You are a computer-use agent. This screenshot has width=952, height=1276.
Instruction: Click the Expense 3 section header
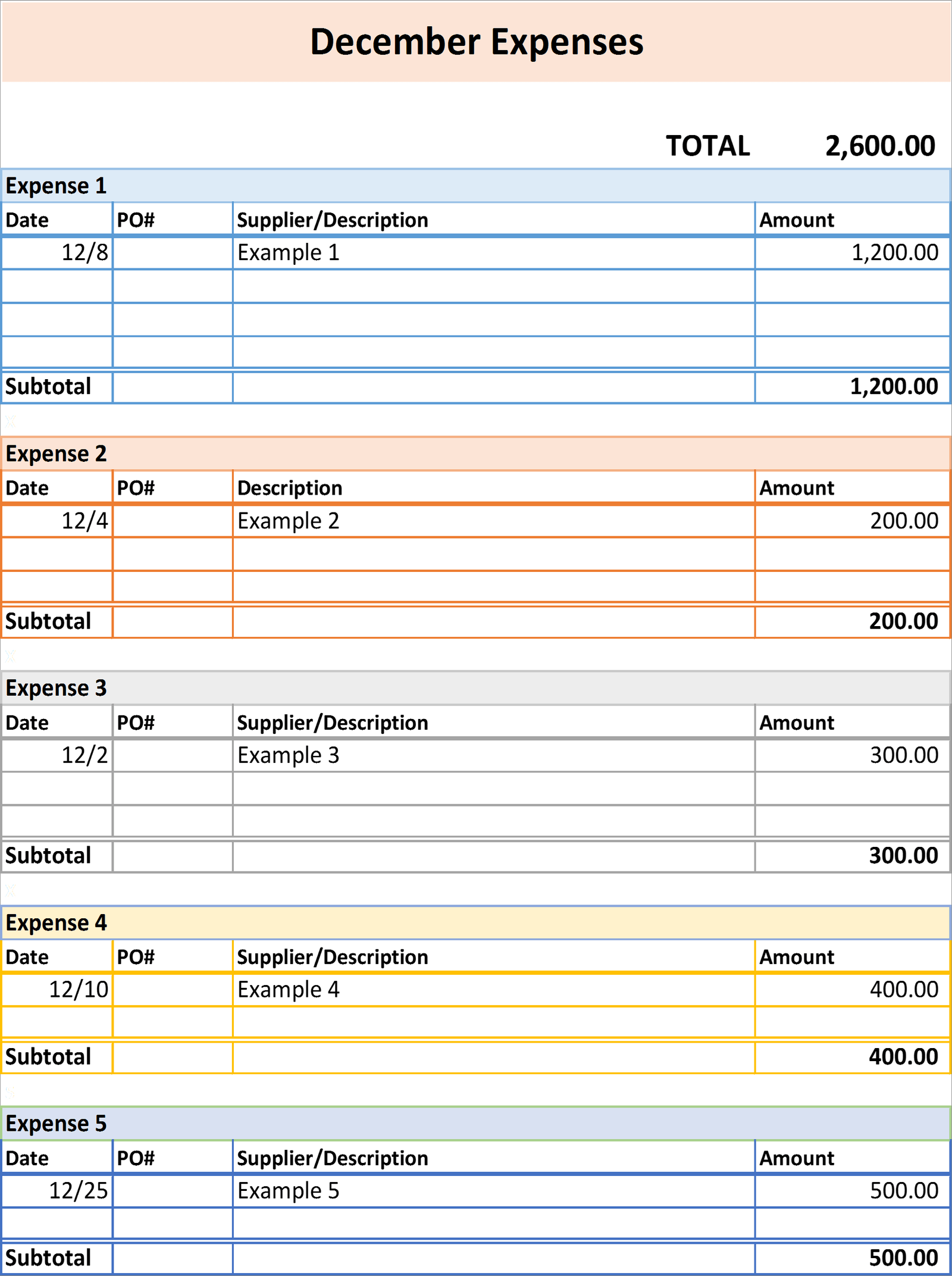coord(57,689)
